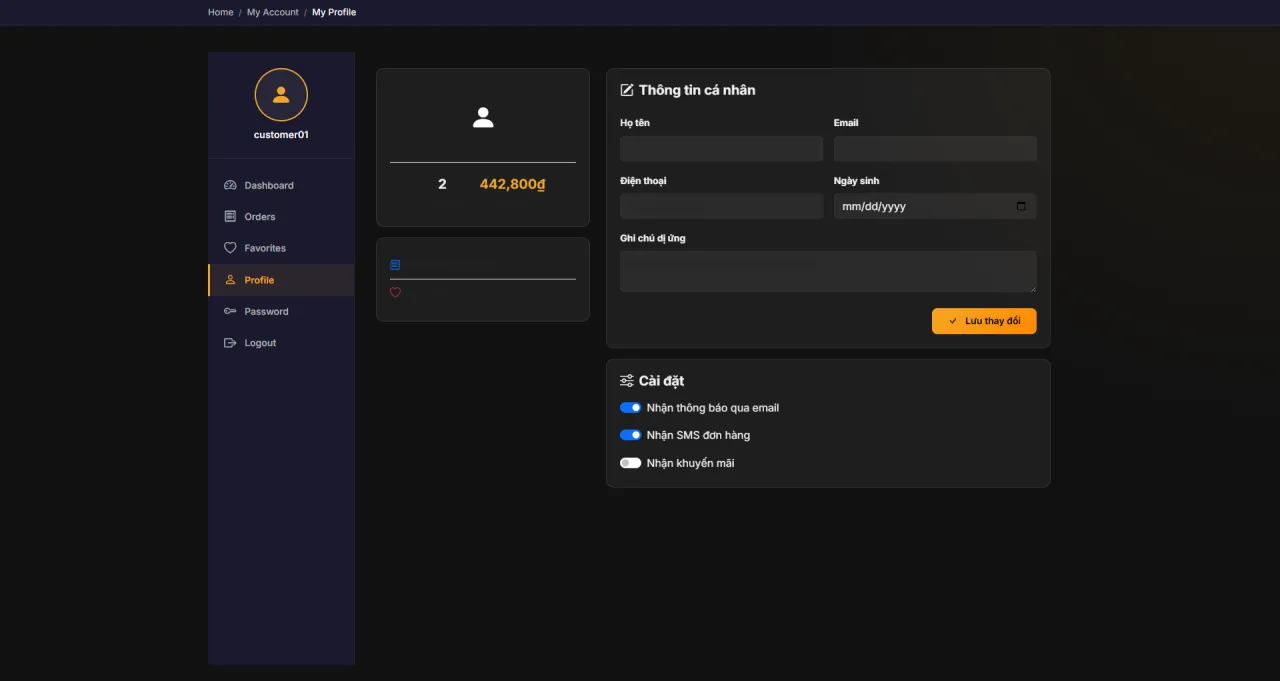Select Profile in the sidebar menu
1280x681 pixels.
coord(281,280)
